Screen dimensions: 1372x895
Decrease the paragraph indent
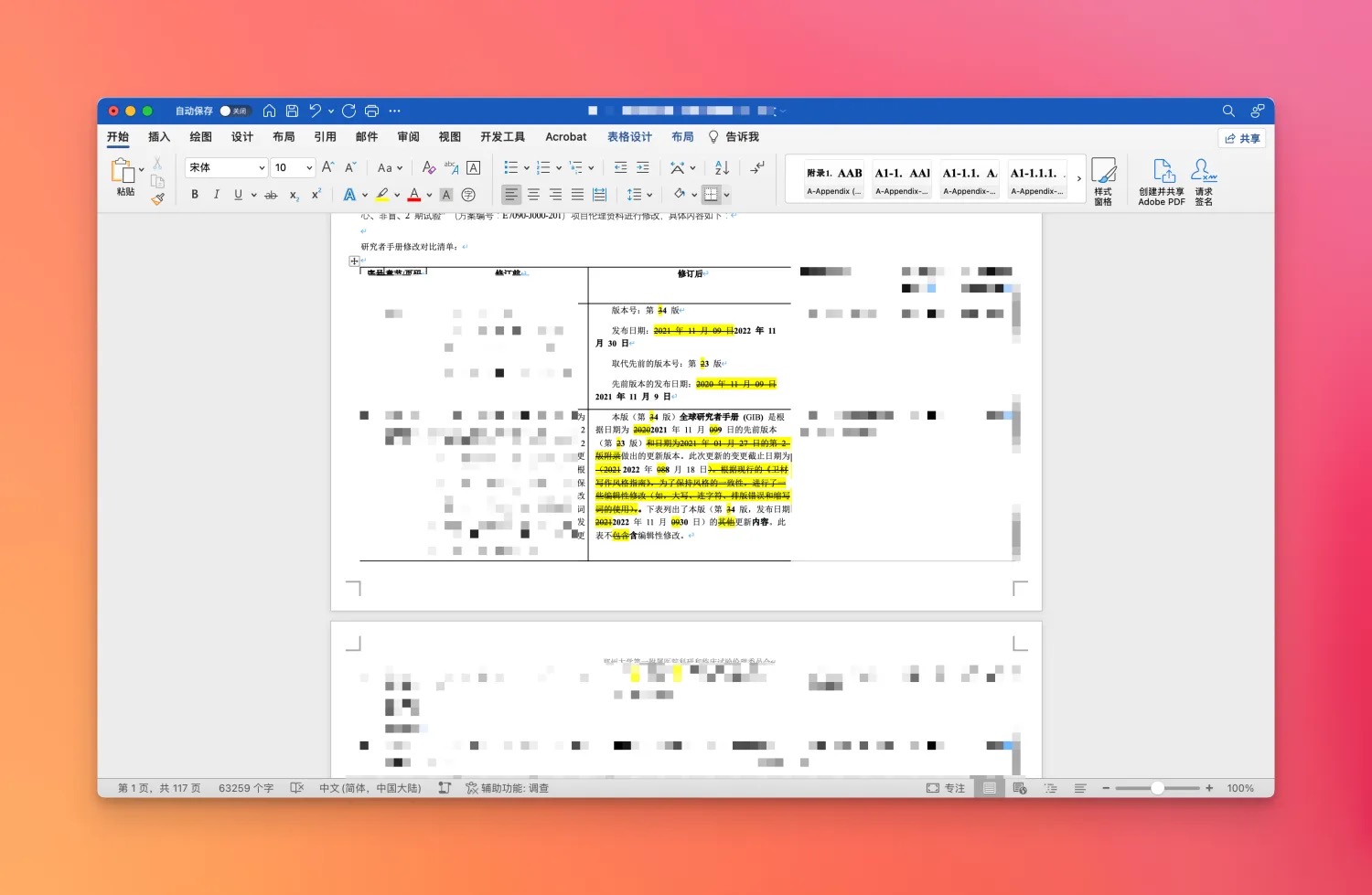[x=620, y=167]
